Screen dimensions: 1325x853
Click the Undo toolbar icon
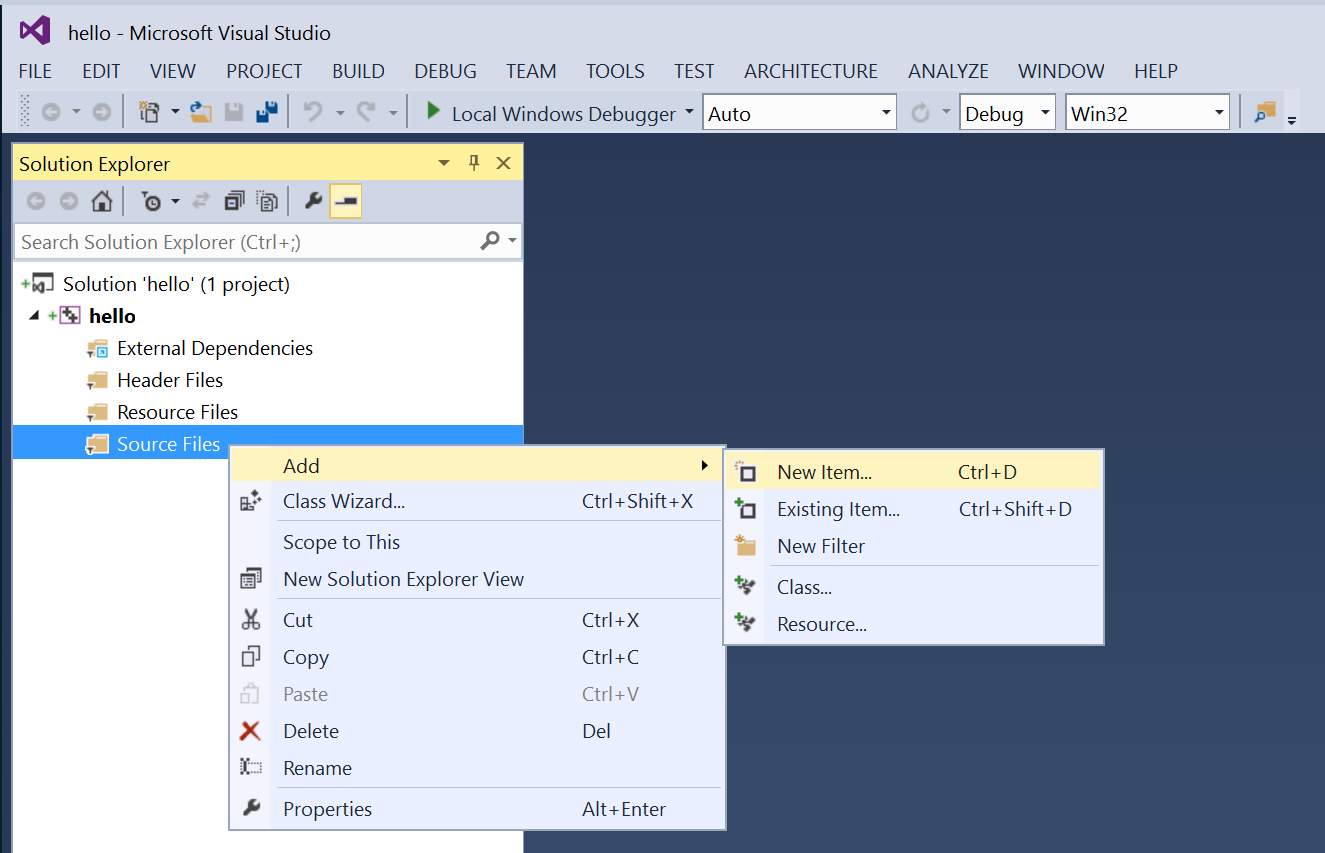click(313, 113)
